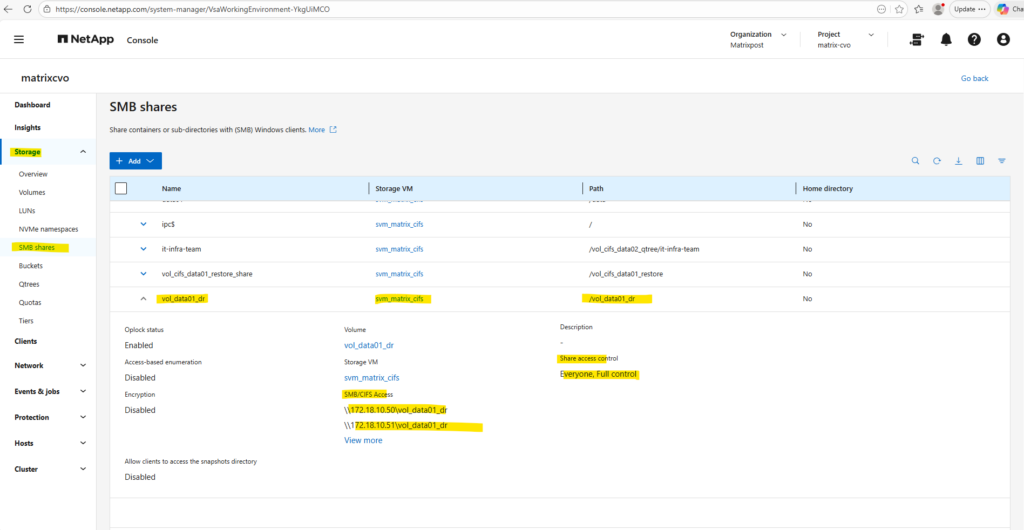Click the notifications bell icon
The image size is (1024, 530).
pos(946,39)
